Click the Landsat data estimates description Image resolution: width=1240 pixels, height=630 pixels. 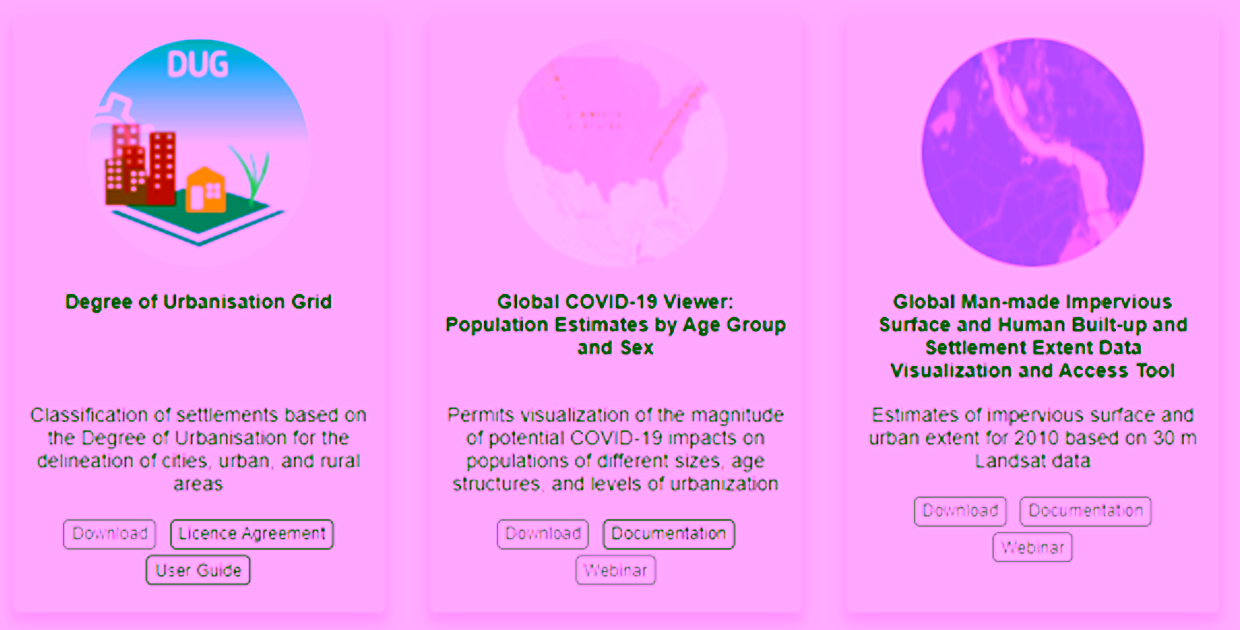(1032, 438)
